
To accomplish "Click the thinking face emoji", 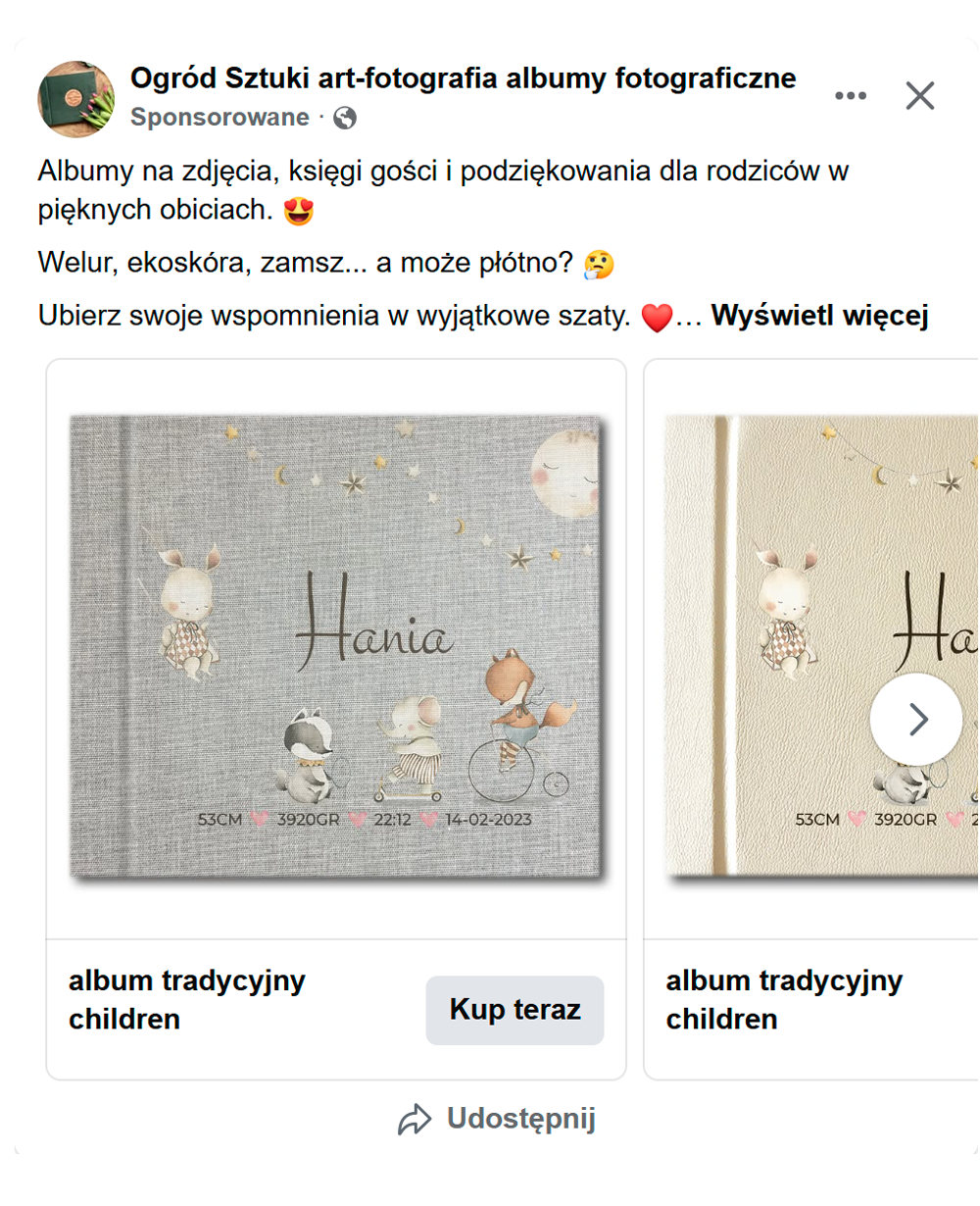I will (599, 264).
